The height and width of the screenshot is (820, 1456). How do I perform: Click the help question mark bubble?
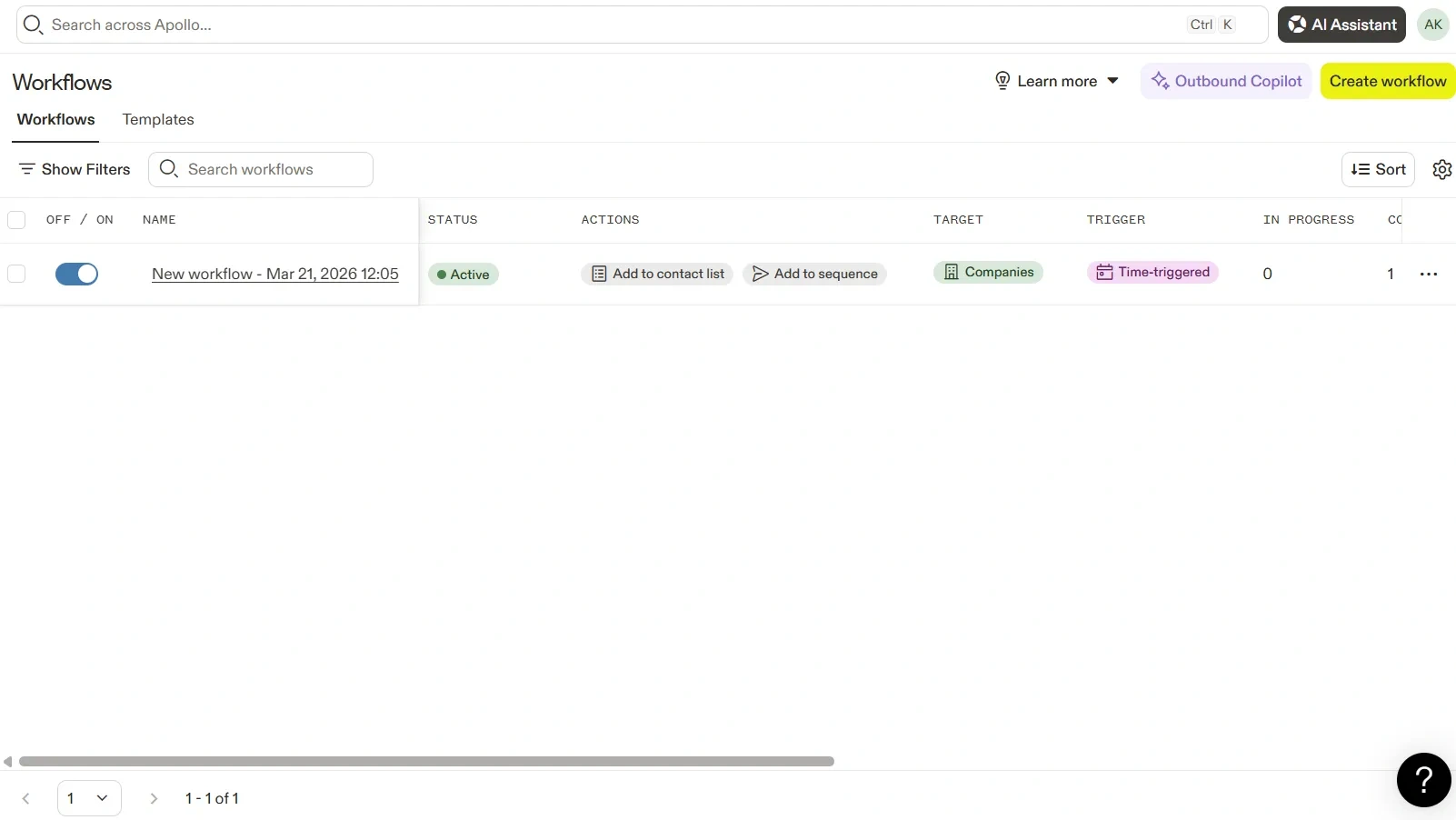pyautogui.click(x=1423, y=780)
